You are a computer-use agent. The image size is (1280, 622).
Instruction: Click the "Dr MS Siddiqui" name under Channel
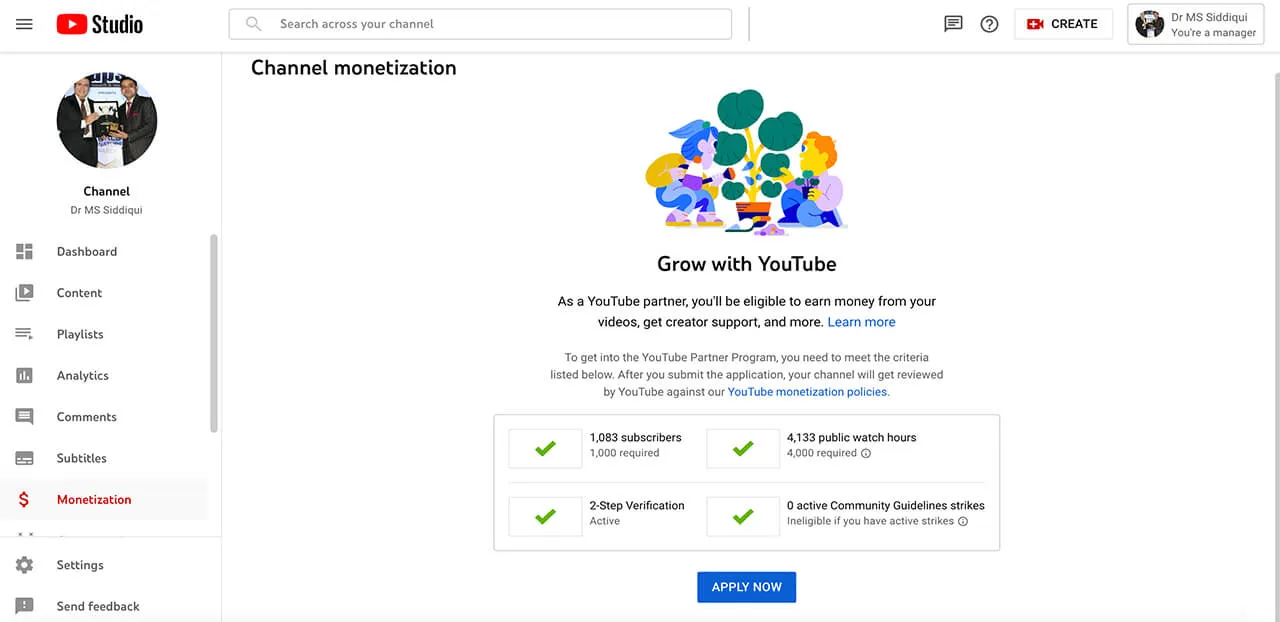(x=107, y=210)
